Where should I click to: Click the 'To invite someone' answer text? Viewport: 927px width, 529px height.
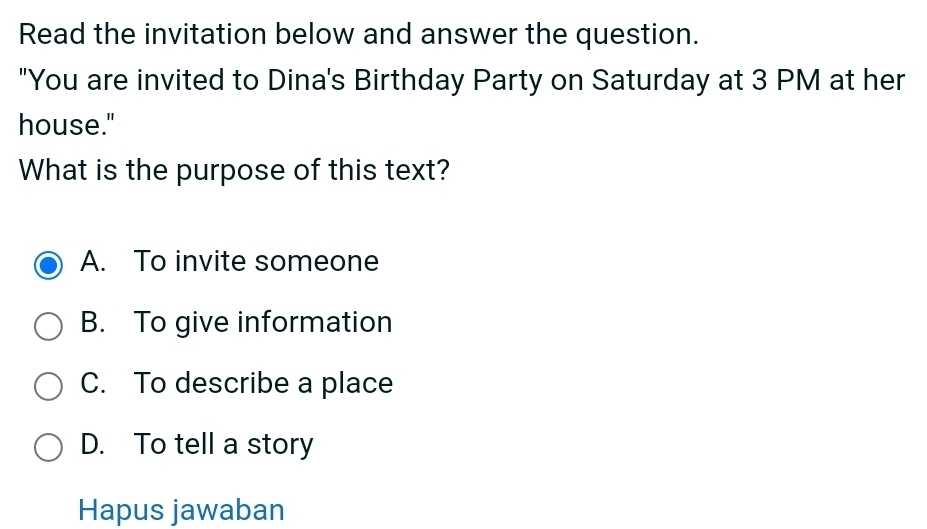[257, 262]
